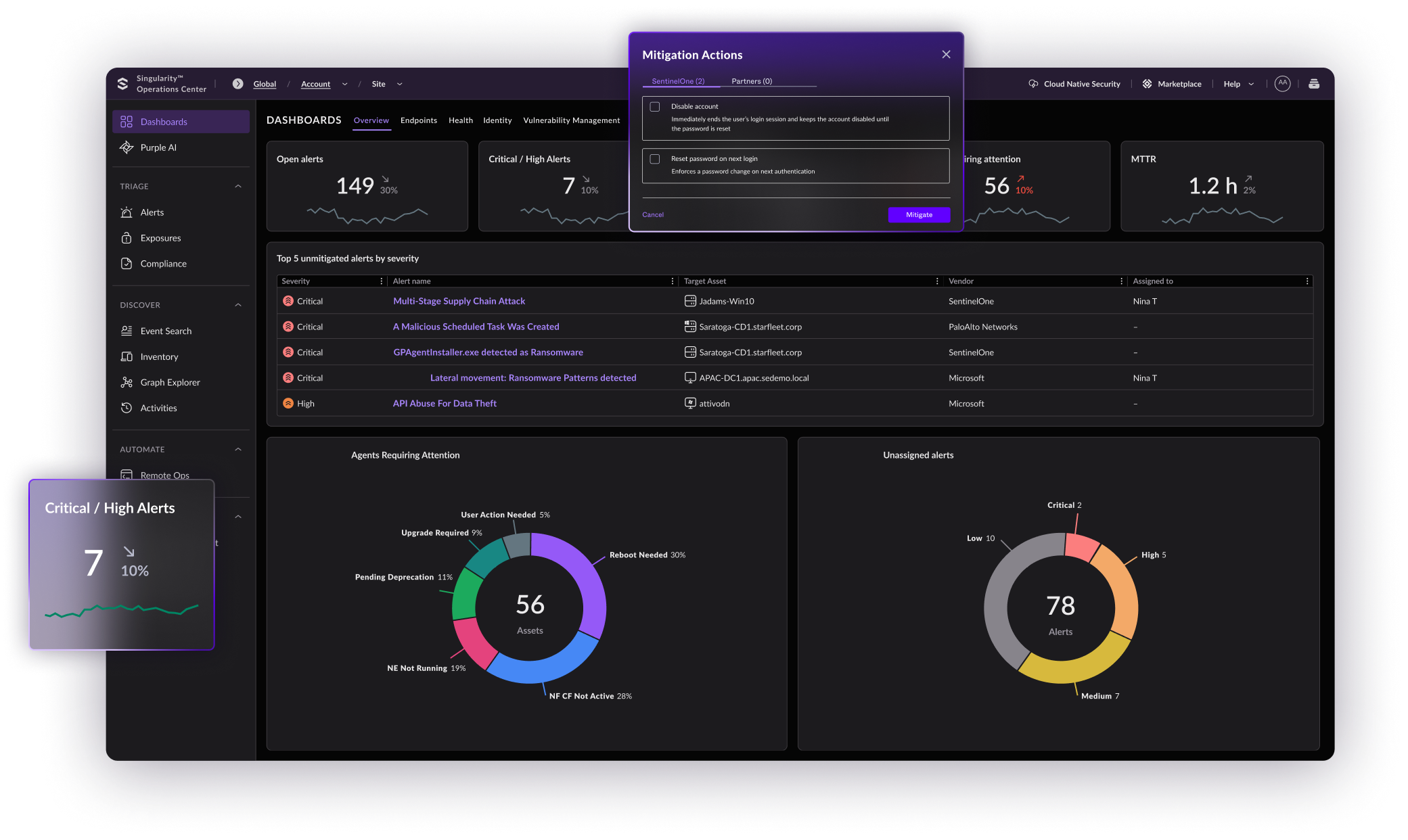Open the Account dropdown arrow

coord(344,85)
